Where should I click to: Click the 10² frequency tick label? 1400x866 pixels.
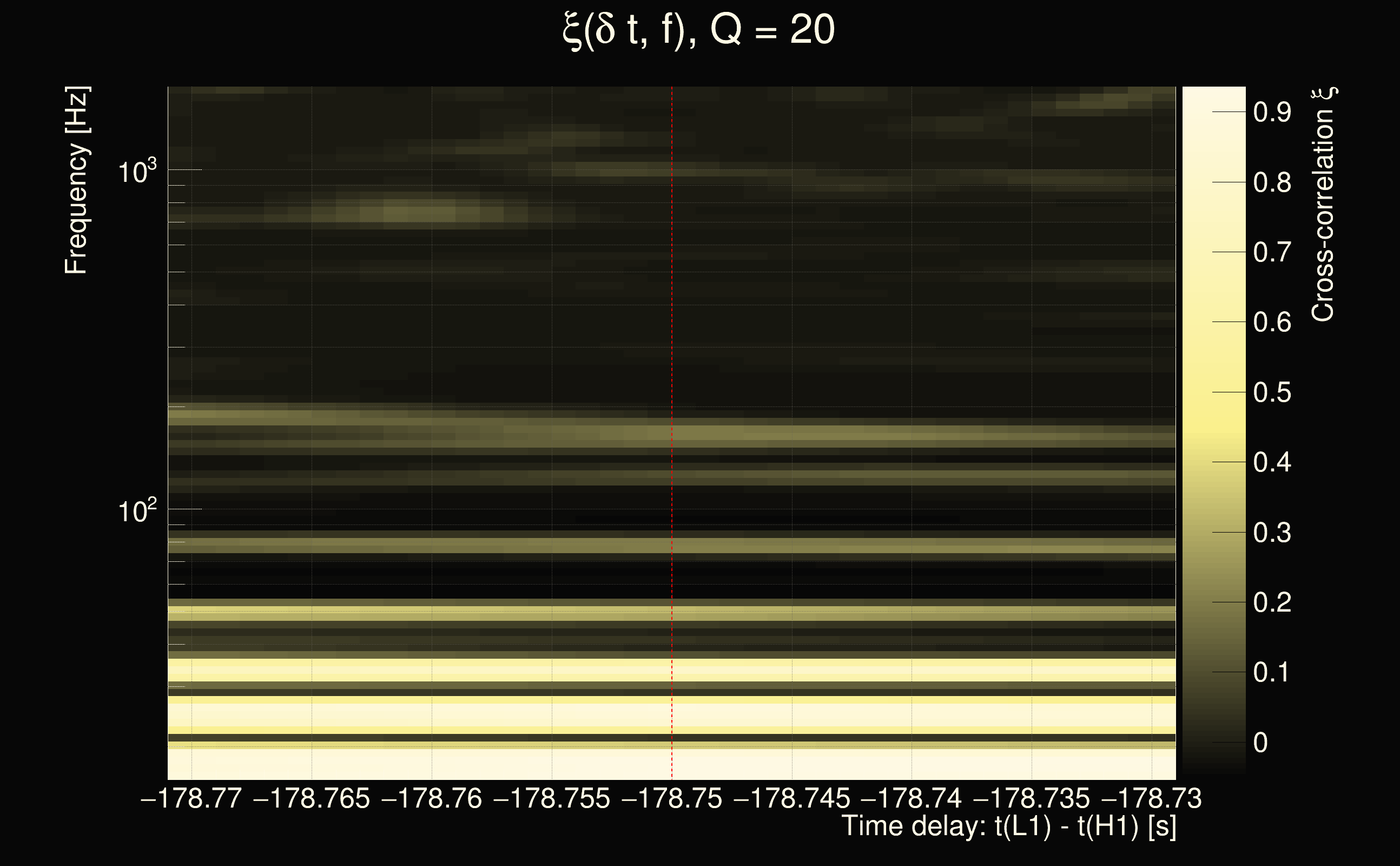[x=137, y=510]
